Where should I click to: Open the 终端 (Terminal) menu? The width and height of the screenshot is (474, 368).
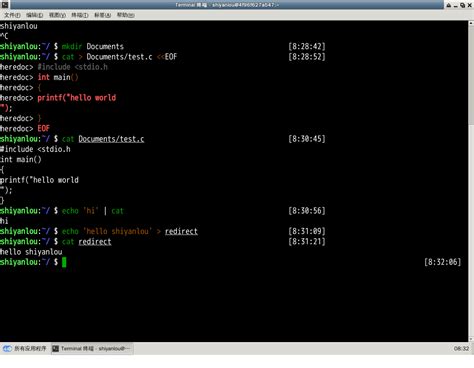click(80, 15)
